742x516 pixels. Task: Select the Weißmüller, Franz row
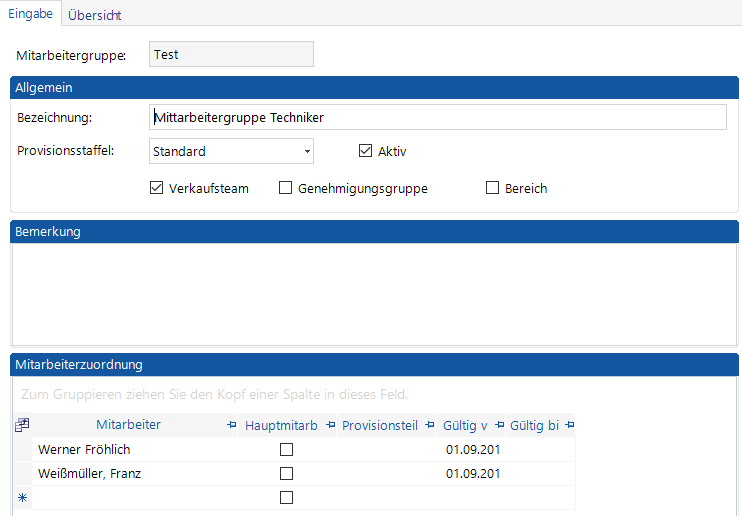pyautogui.click(x=89, y=474)
